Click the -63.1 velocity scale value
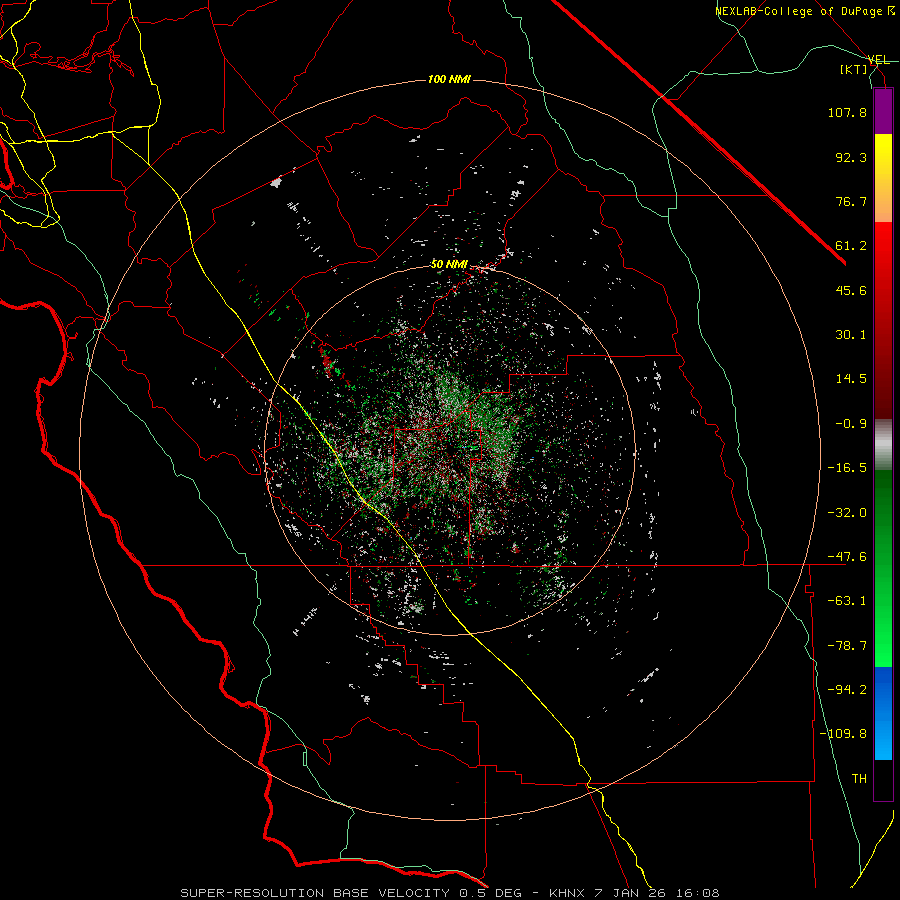 pos(847,601)
